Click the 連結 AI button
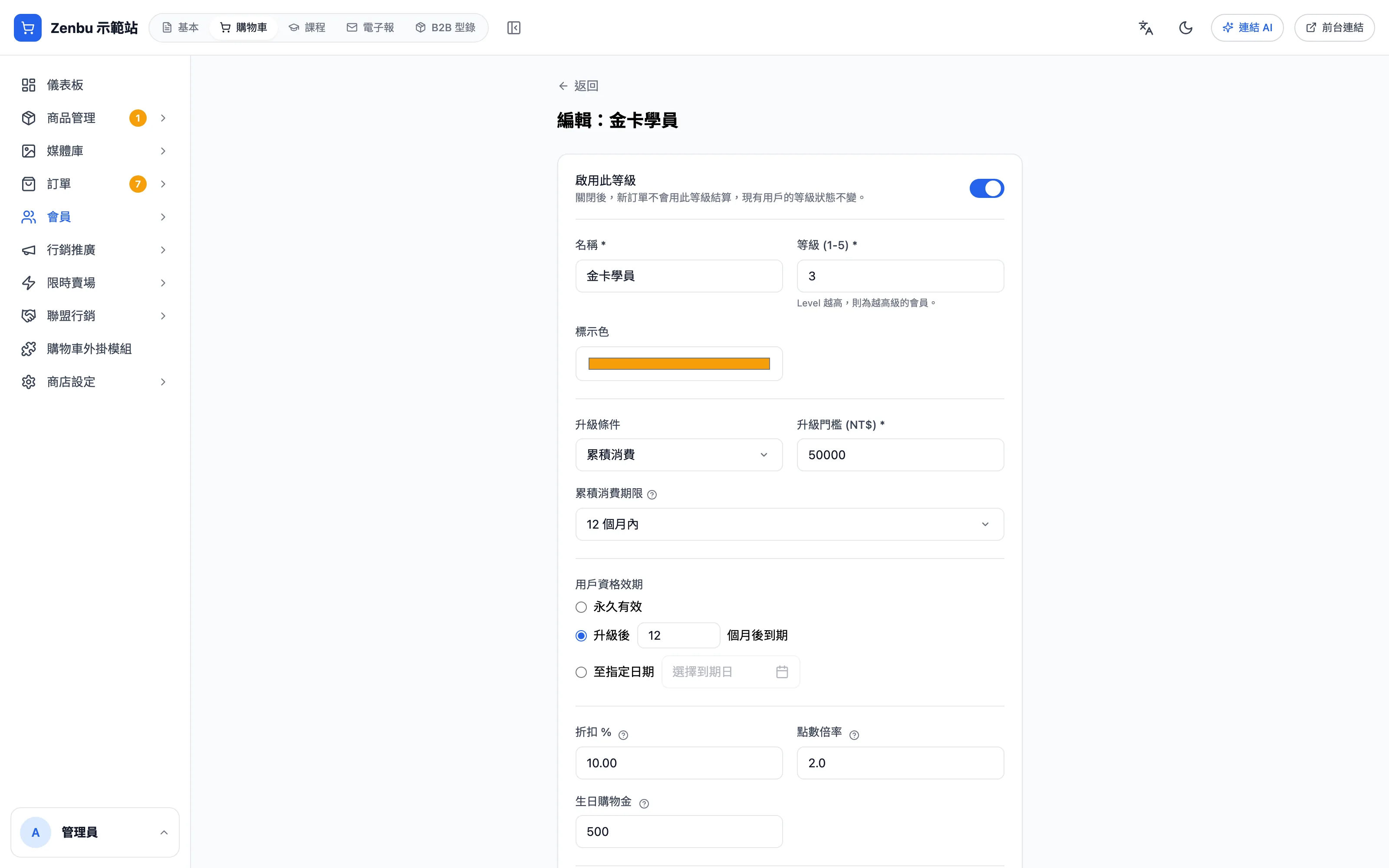This screenshot has width=1389, height=868. pos(1247,27)
